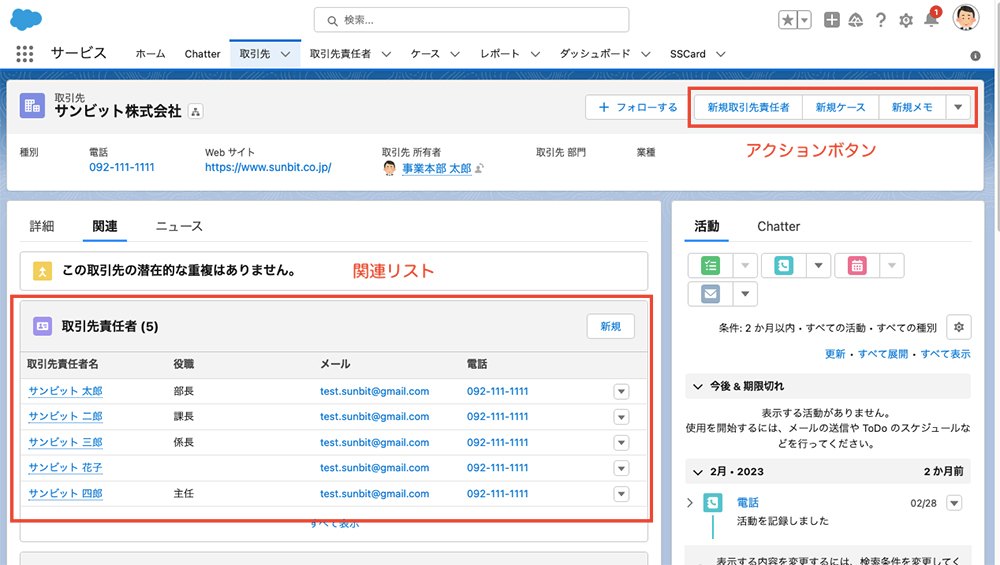Click the すべて展開 link
The width and height of the screenshot is (1000, 565).
point(883,354)
